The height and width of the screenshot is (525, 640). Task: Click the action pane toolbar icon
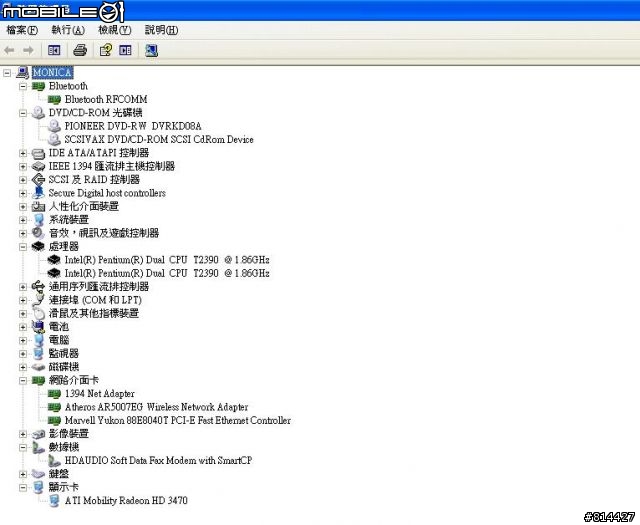coord(125,50)
